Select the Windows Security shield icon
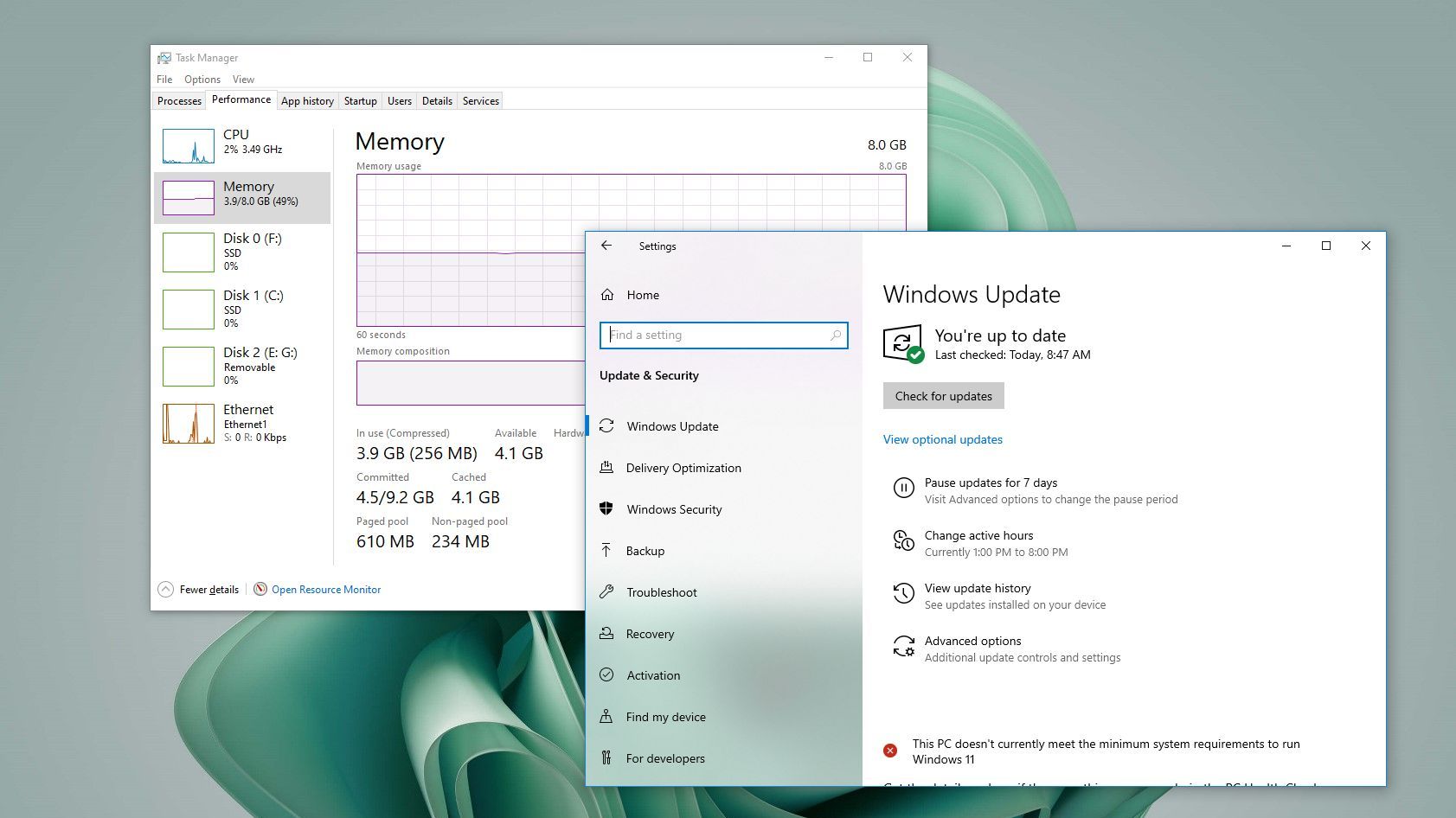The width and height of the screenshot is (1456, 818). point(606,508)
